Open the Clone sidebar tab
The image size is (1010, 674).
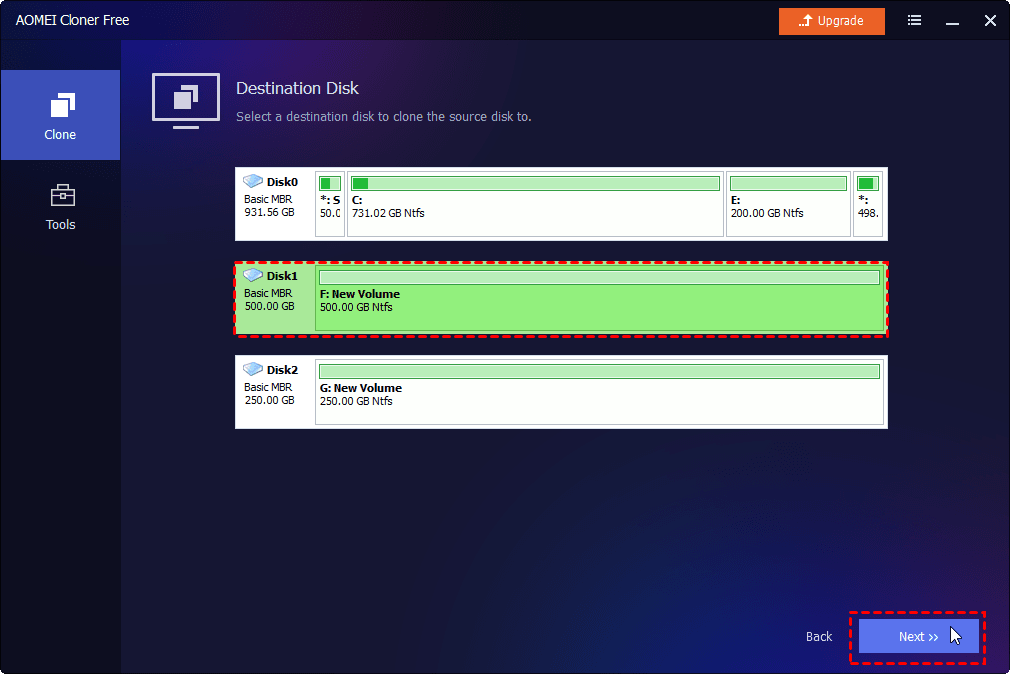pos(60,115)
